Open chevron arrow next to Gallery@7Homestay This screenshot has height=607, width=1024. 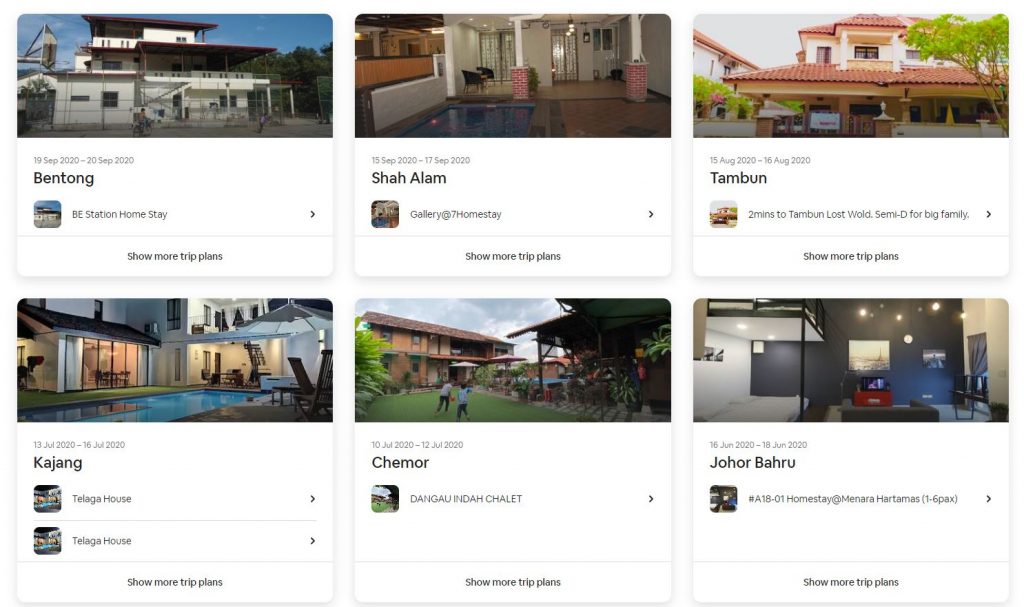(650, 214)
